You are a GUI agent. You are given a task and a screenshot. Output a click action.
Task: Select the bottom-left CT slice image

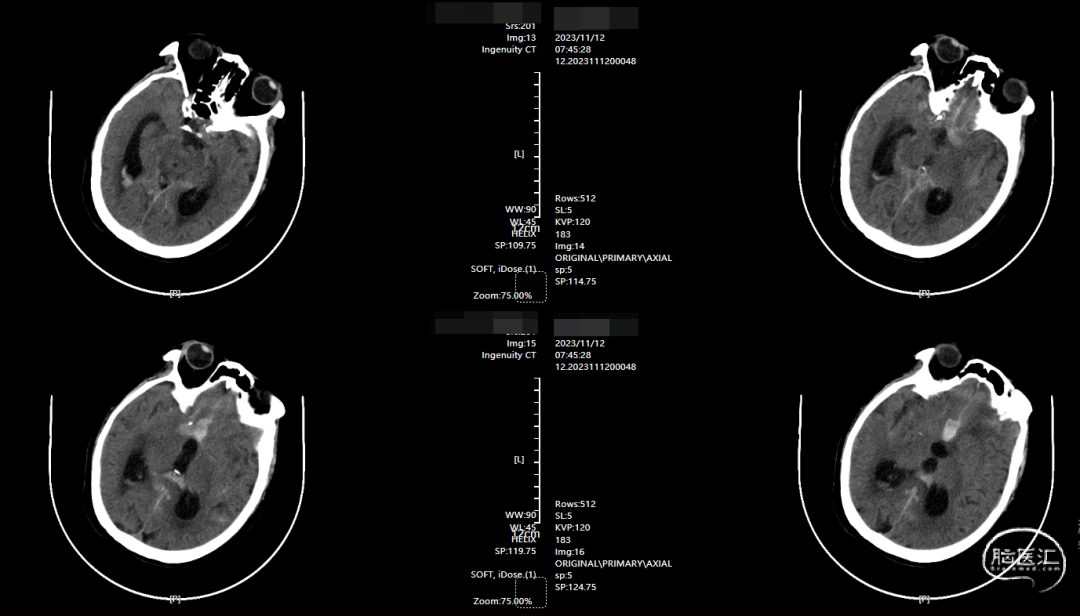(x=178, y=464)
